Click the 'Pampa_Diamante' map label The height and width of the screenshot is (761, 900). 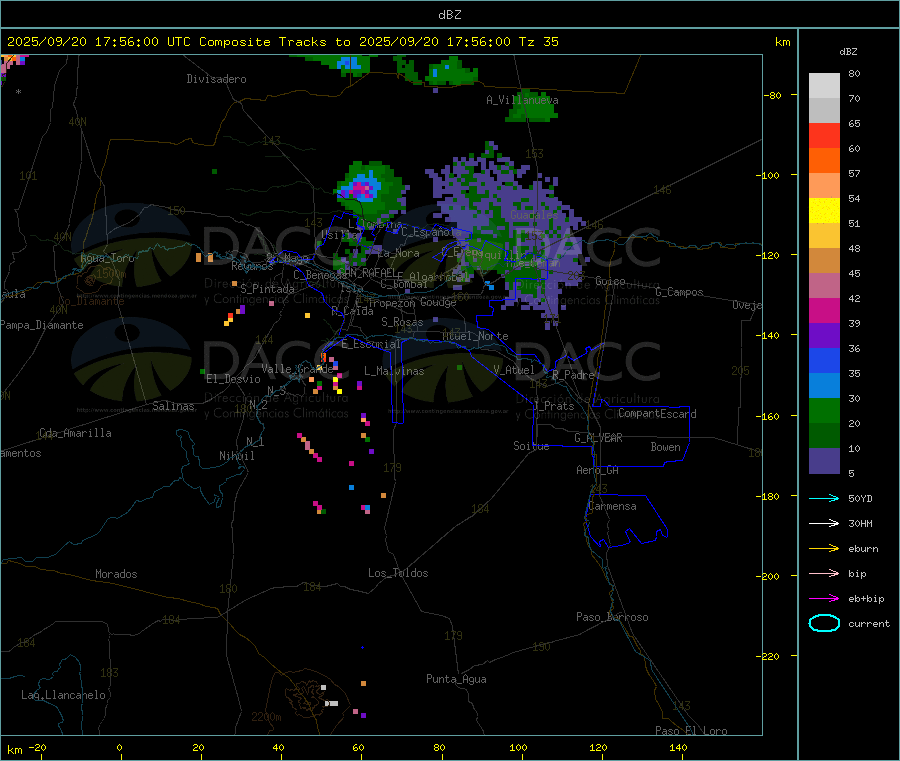point(42,325)
